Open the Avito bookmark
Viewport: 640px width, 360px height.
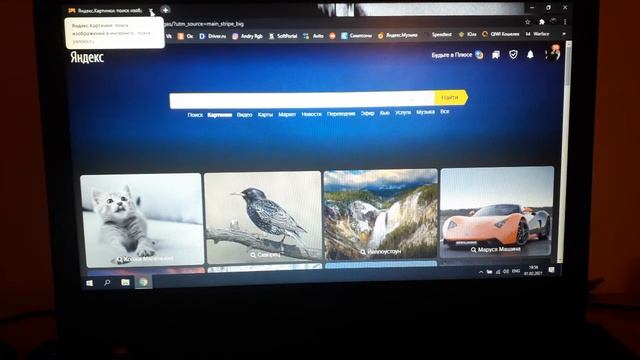(313, 36)
